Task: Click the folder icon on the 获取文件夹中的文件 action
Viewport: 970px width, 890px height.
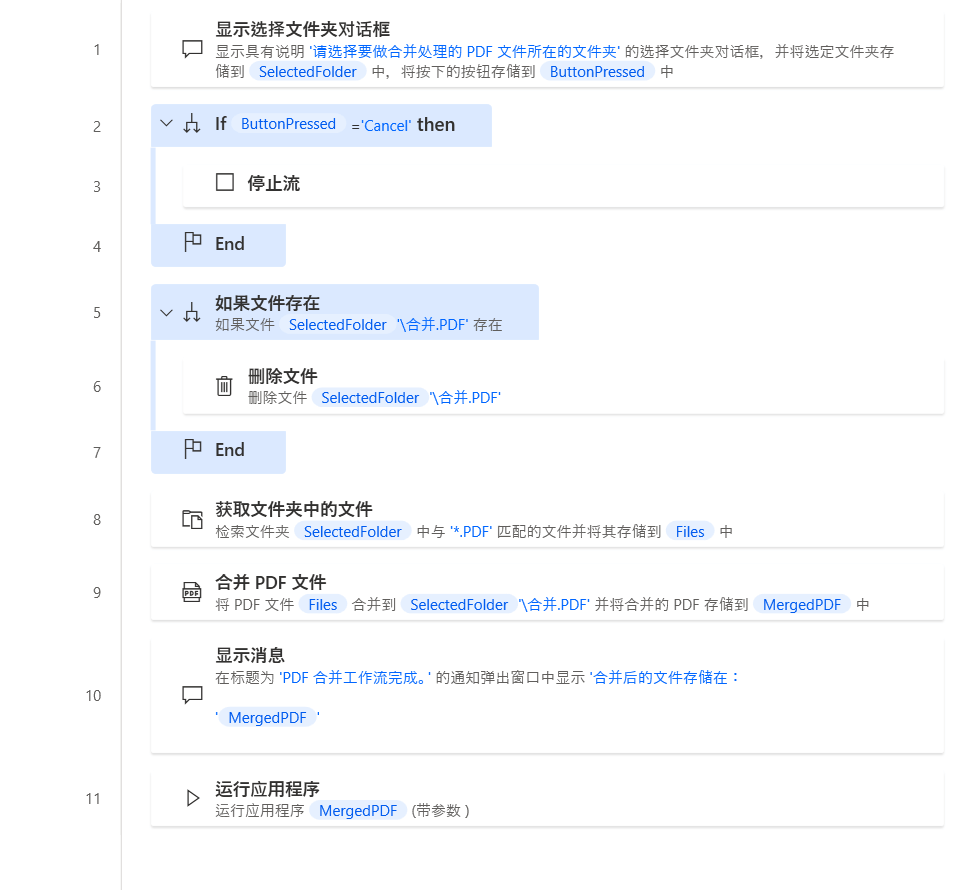Action: point(192,519)
